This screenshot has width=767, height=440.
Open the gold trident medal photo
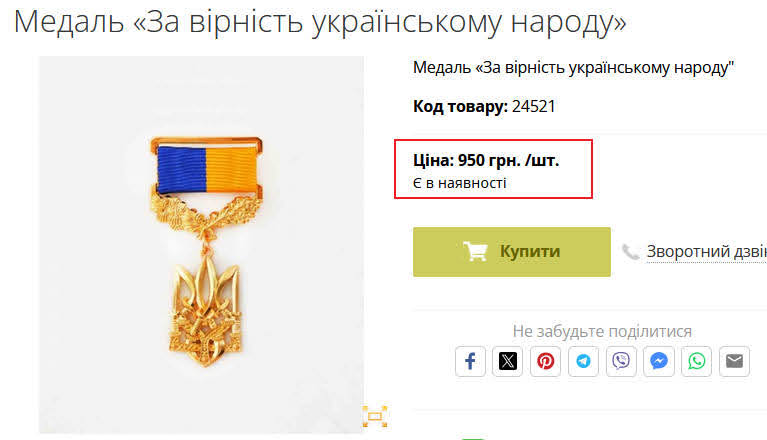pyautogui.click(x=201, y=244)
